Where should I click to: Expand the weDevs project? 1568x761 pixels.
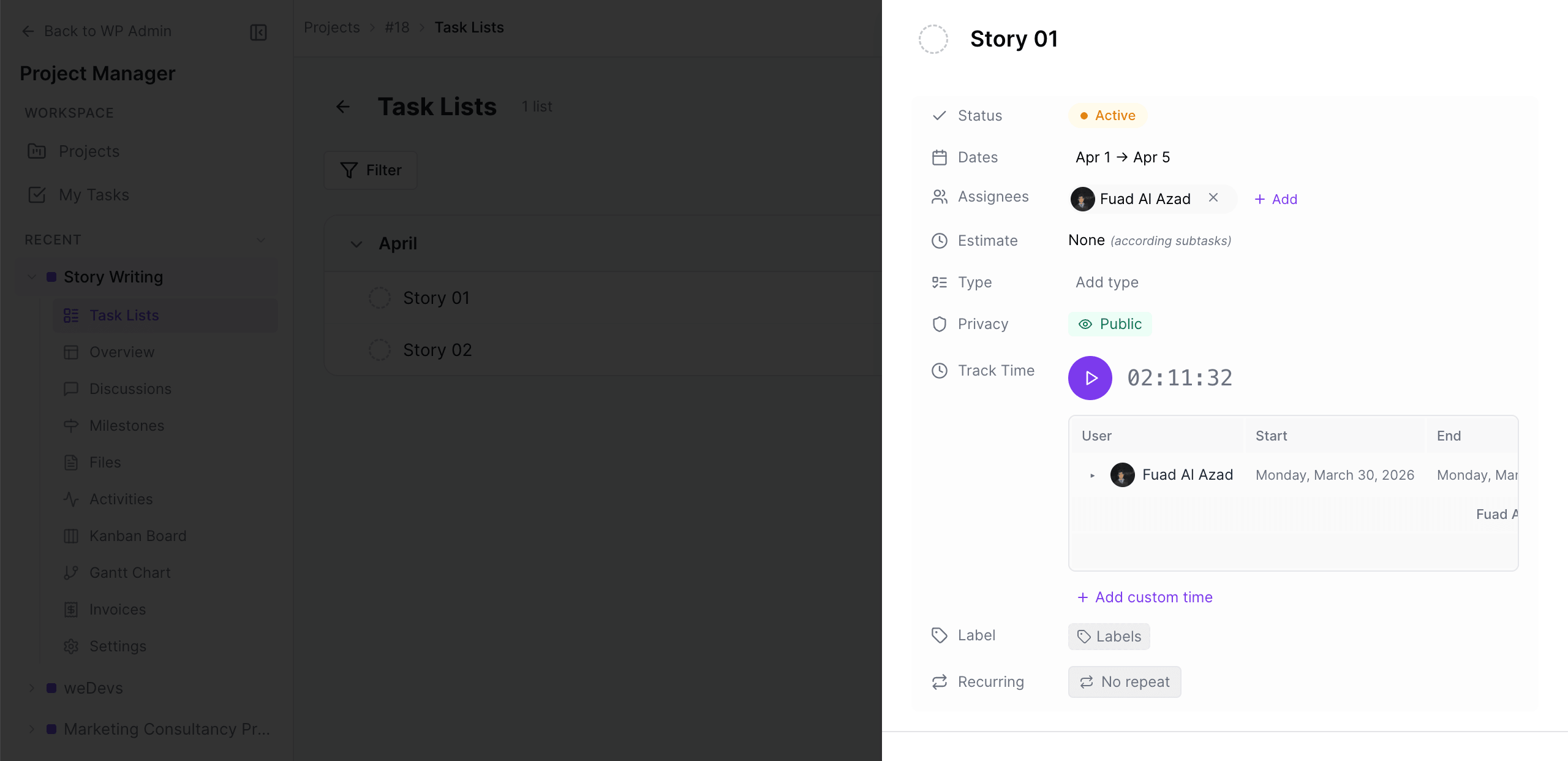point(32,687)
